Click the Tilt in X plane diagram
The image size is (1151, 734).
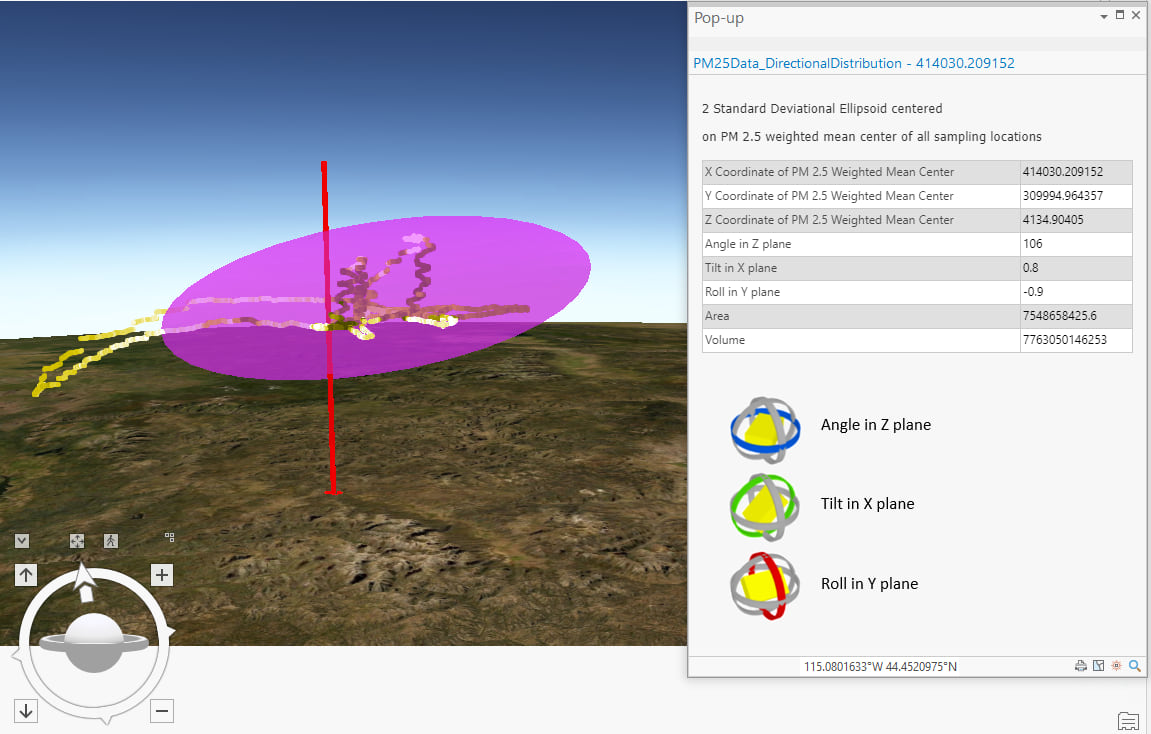pos(765,507)
